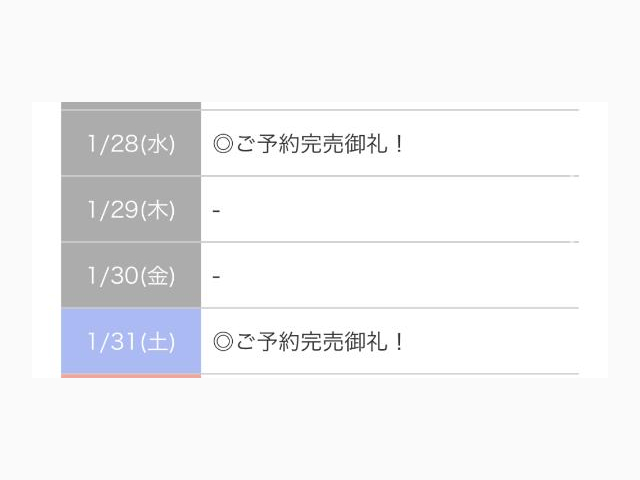Click the 水 weekday character

(x=158, y=144)
